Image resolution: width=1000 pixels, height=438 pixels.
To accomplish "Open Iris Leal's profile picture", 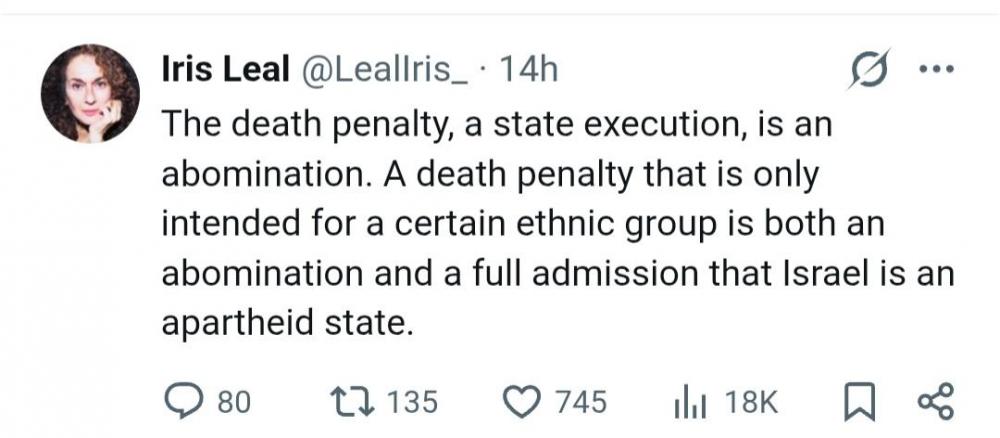I will point(89,93).
